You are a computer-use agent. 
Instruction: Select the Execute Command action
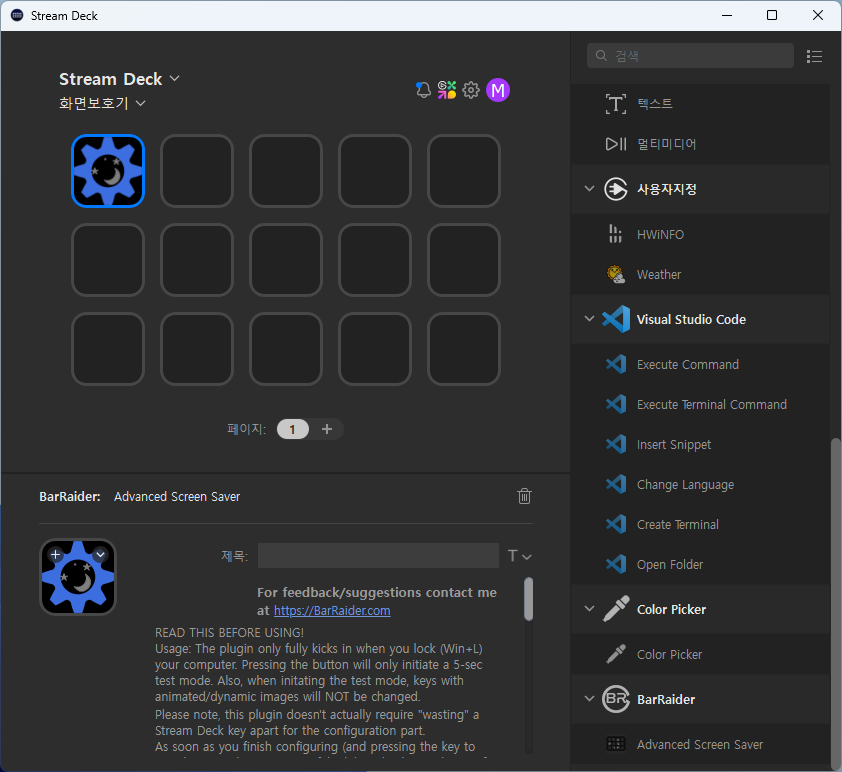pyautogui.click(x=700, y=365)
